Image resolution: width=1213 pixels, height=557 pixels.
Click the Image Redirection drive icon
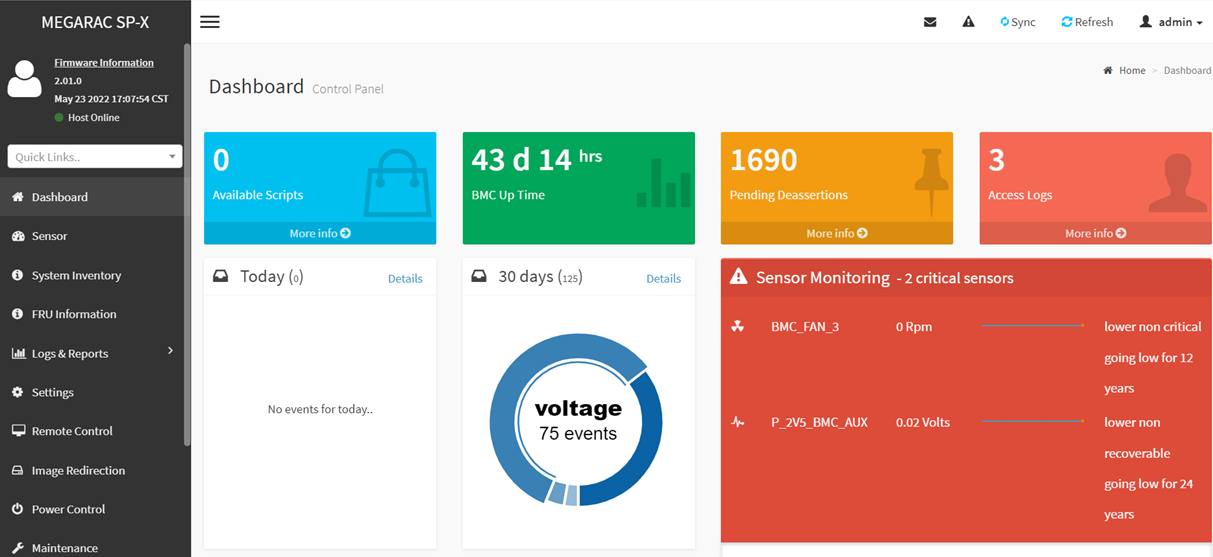click(18, 470)
